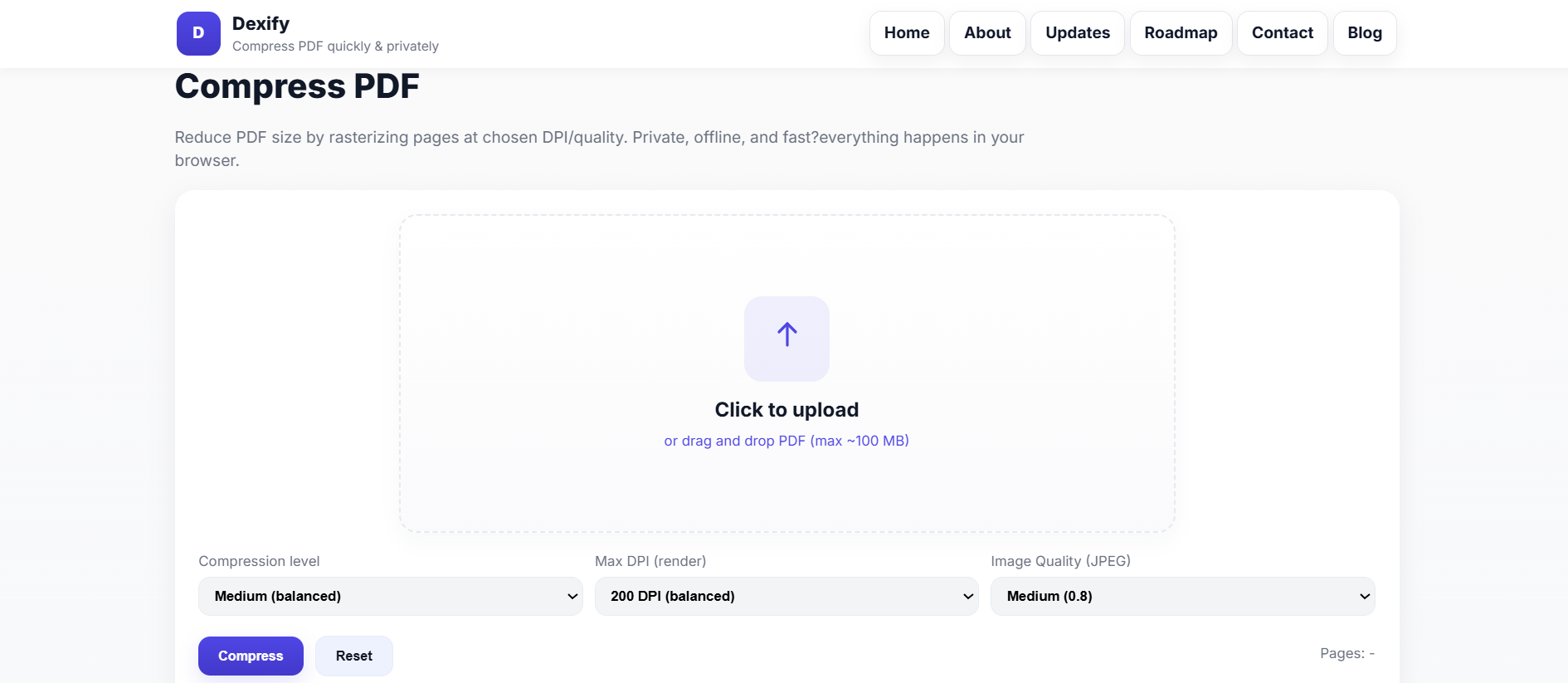Navigate to Home

pyautogui.click(x=906, y=32)
